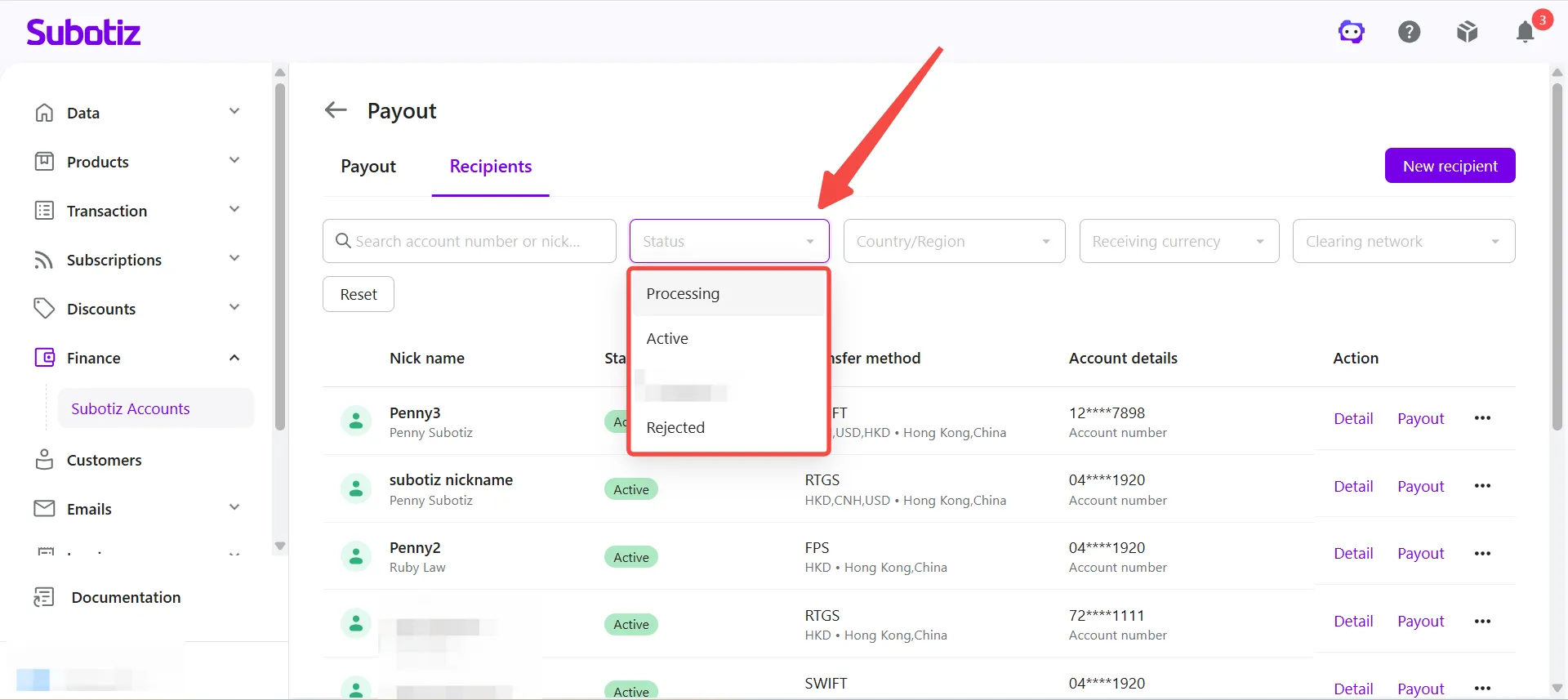
Task: Click the Nick name column header
Action: (x=427, y=358)
